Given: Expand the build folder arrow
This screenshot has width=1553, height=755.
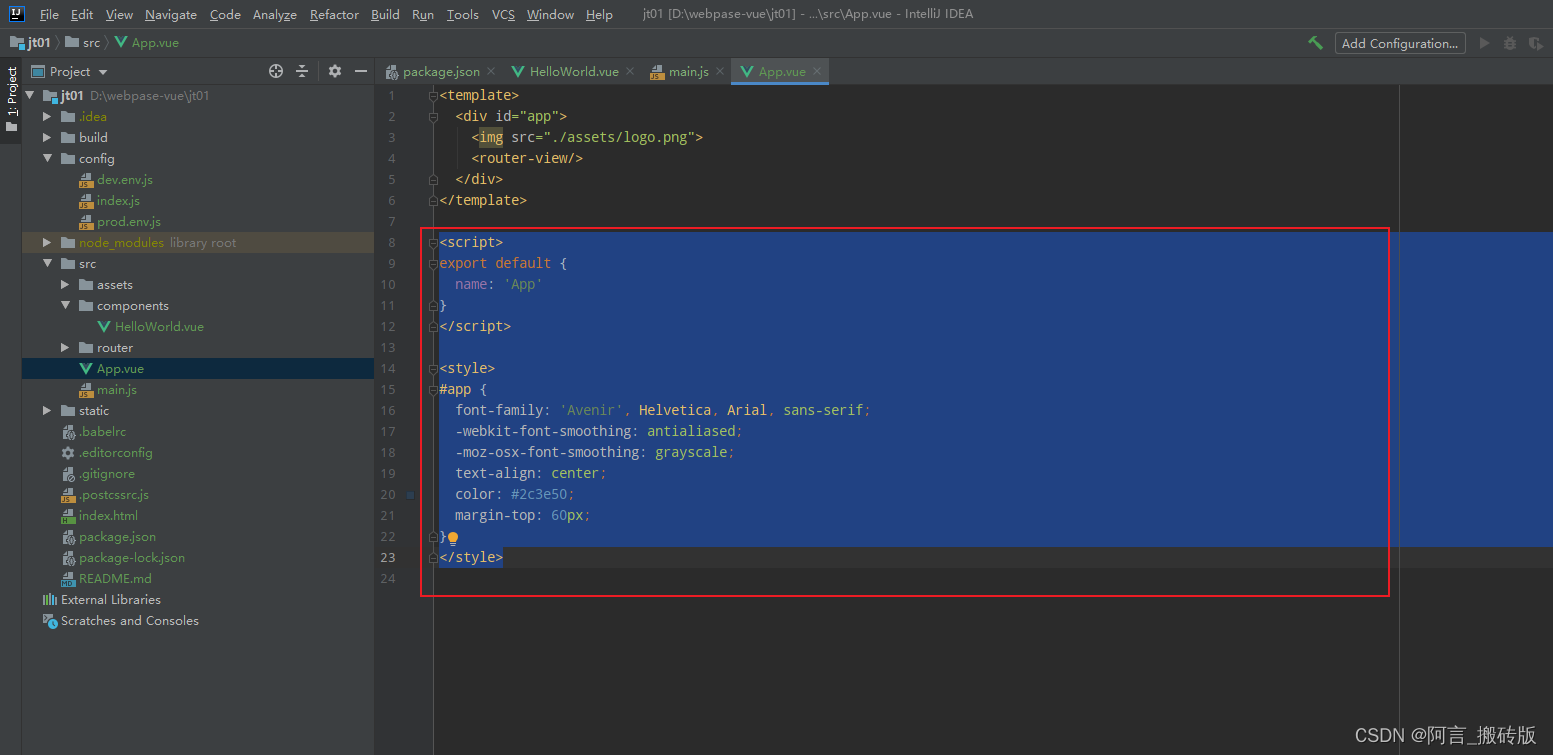Looking at the screenshot, I should 47,137.
